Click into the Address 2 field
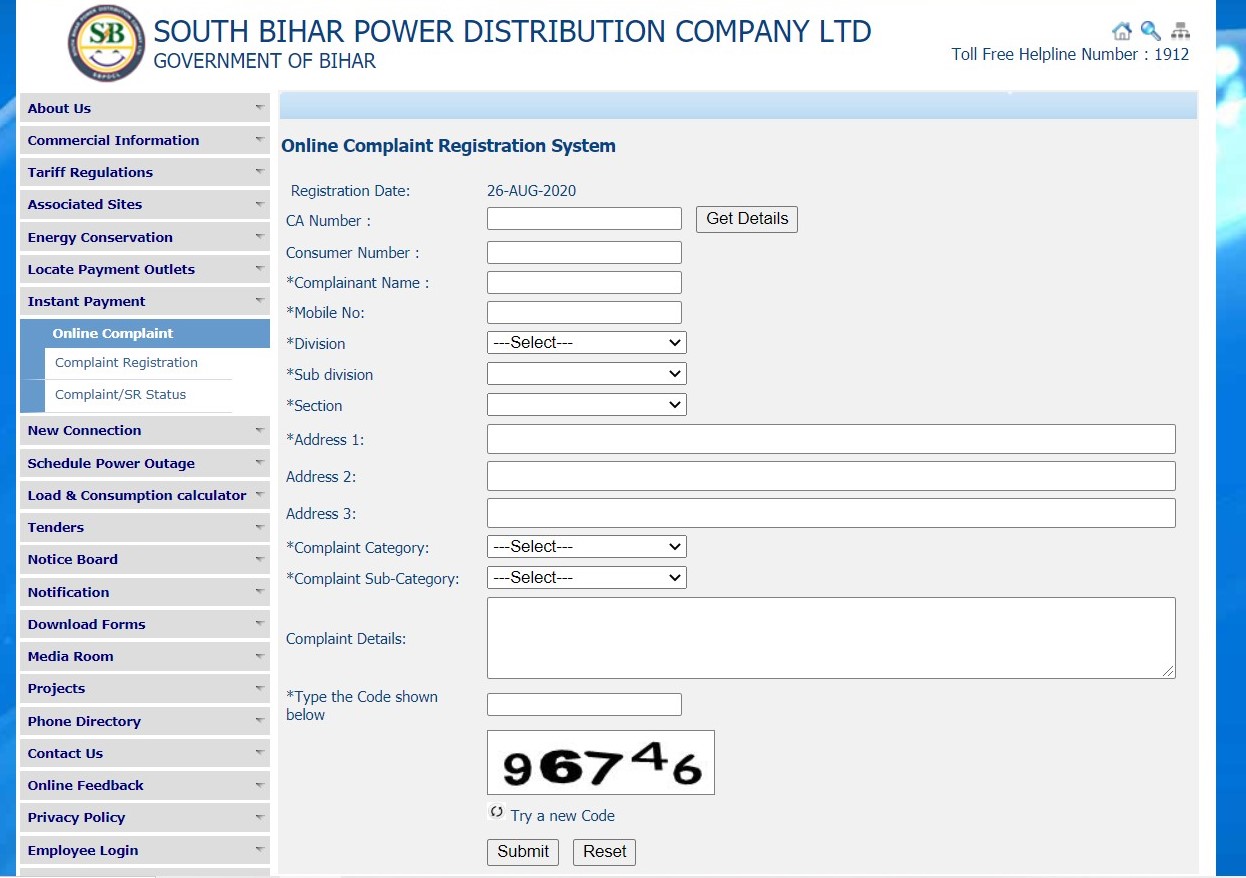1246x878 pixels. pyautogui.click(x=831, y=476)
